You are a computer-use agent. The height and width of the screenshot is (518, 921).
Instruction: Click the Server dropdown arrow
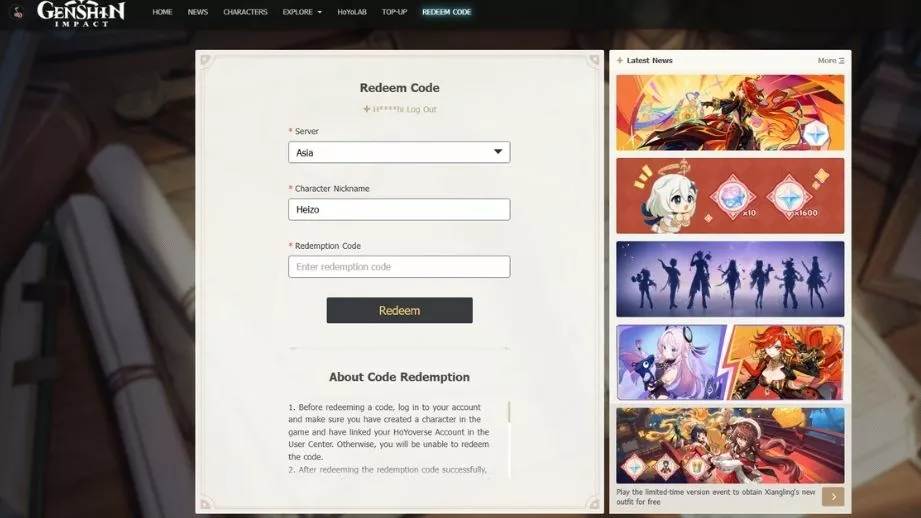click(x=498, y=152)
